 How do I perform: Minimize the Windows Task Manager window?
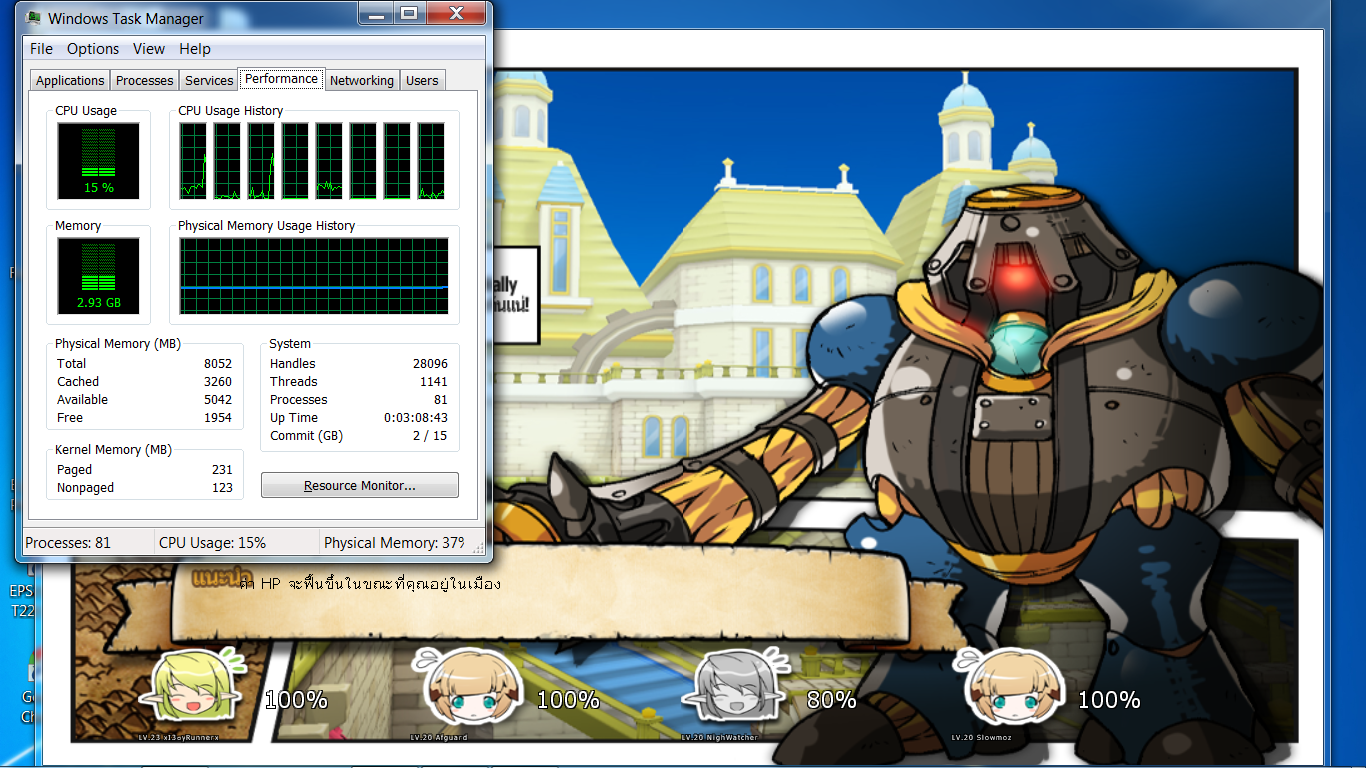tap(376, 13)
